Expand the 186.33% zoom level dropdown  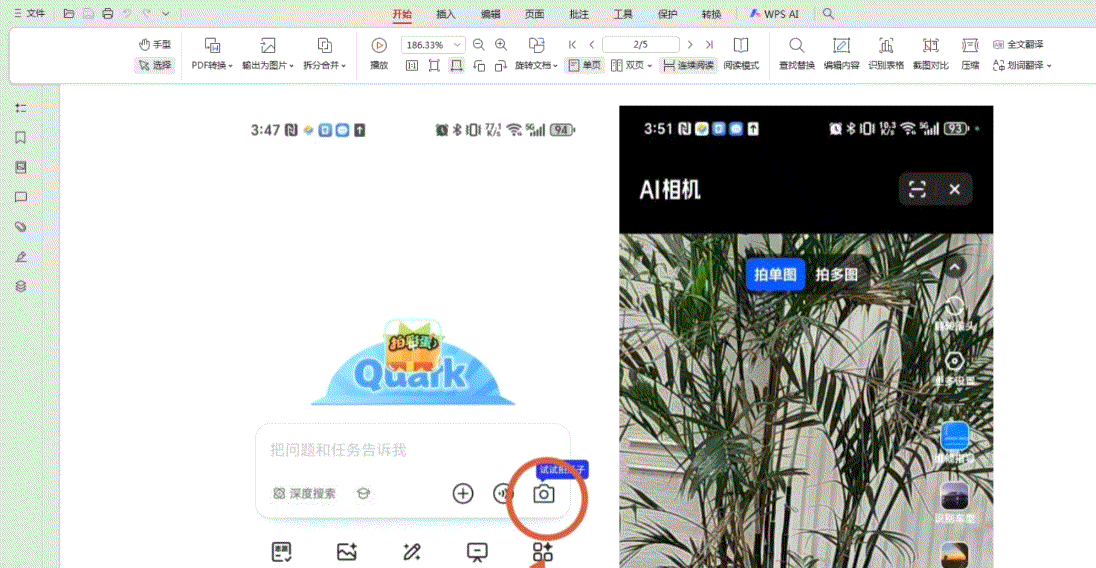pyautogui.click(x=458, y=45)
